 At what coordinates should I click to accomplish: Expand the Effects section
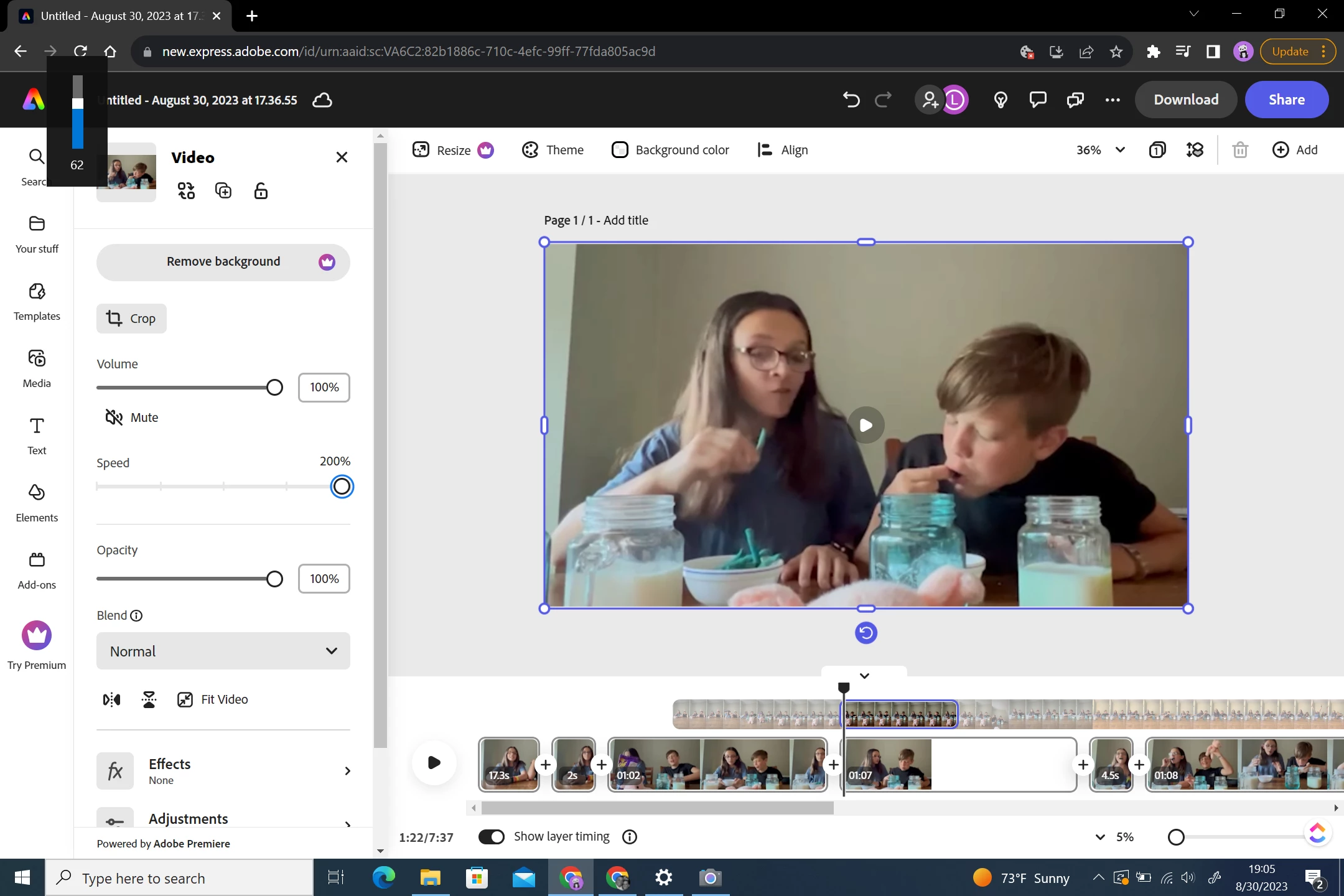click(223, 771)
